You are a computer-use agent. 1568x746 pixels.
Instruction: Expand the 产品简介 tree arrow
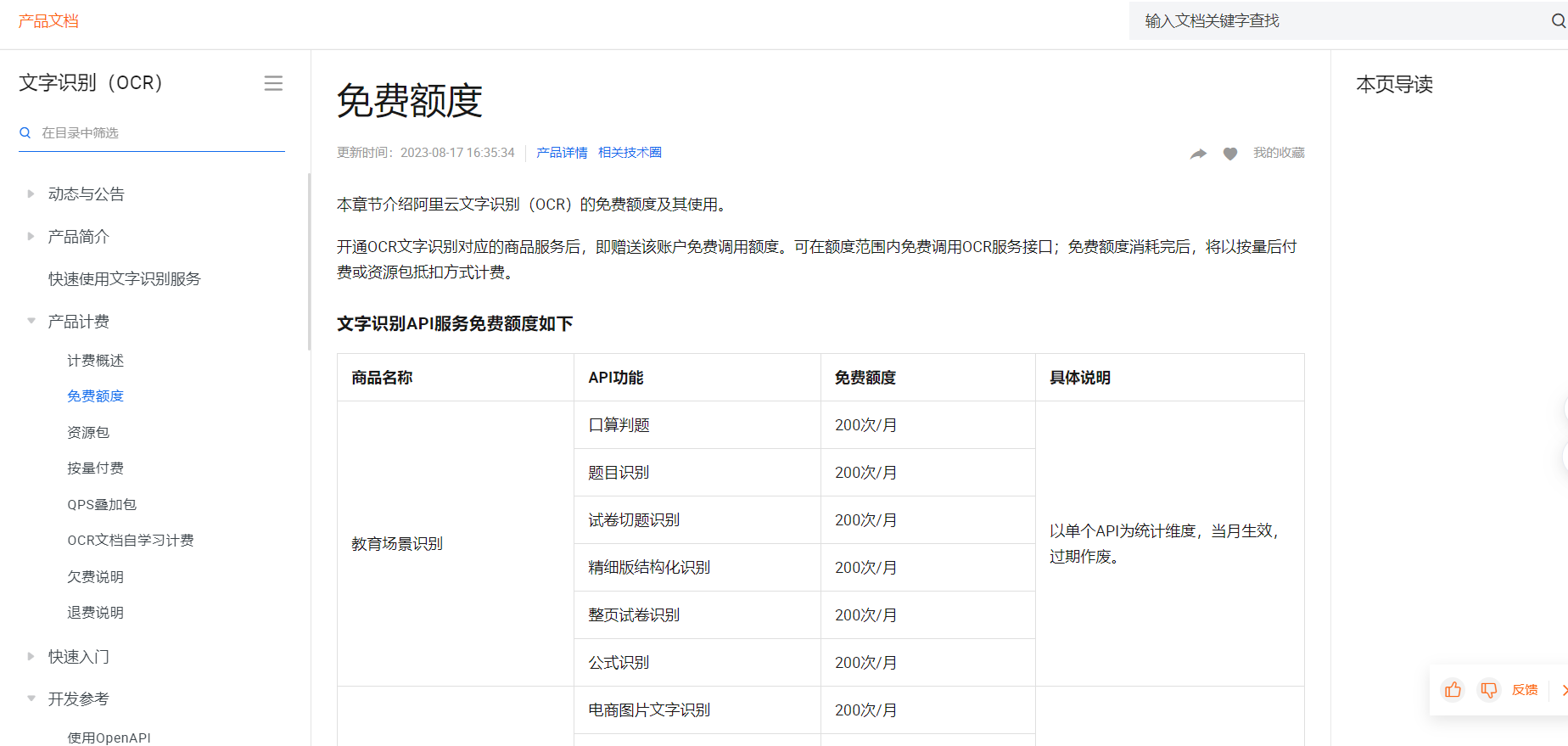pyautogui.click(x=31, y=236)
